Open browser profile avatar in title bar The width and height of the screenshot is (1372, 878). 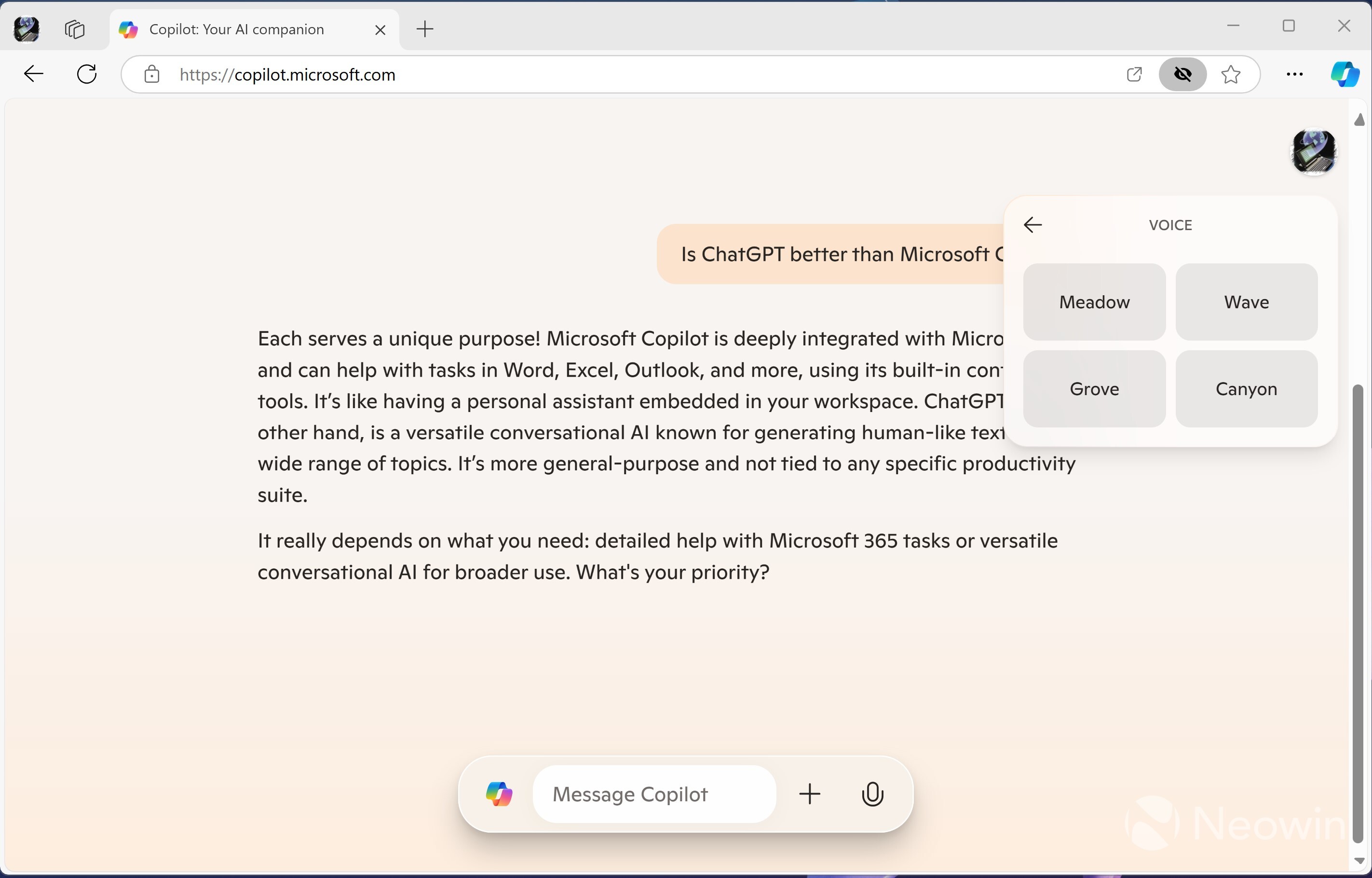pos(26,29)
